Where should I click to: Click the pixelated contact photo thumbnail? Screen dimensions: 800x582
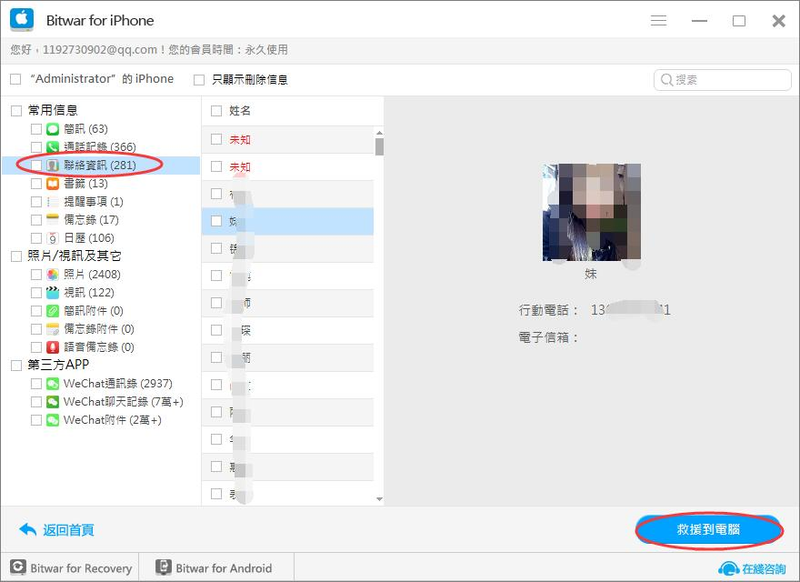[591, 212]
